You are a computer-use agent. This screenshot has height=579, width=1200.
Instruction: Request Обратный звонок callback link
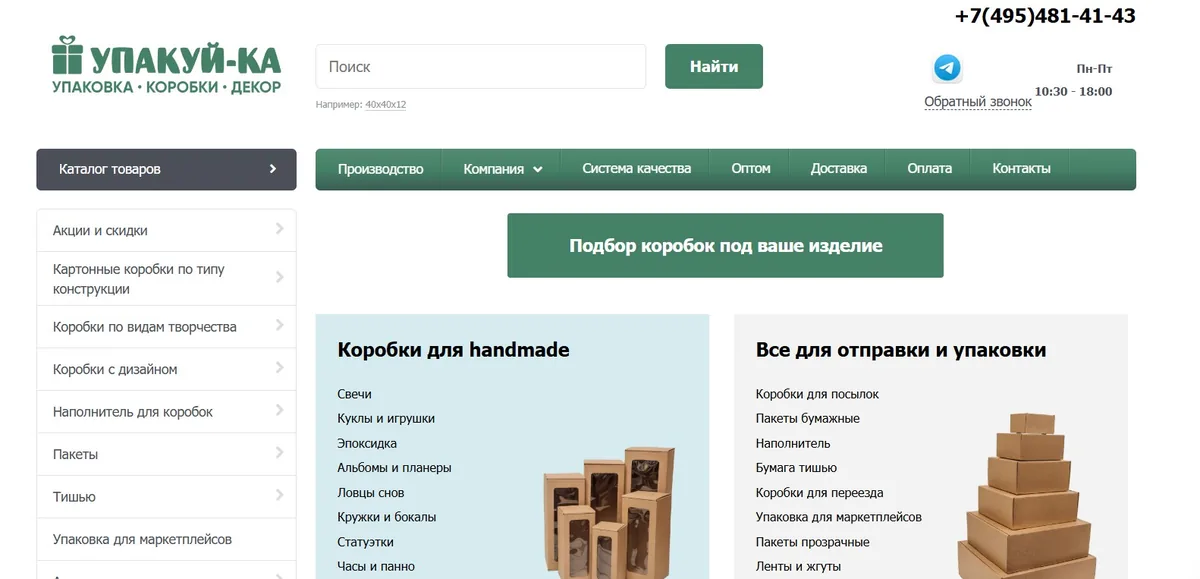click(x=978, y=102)
